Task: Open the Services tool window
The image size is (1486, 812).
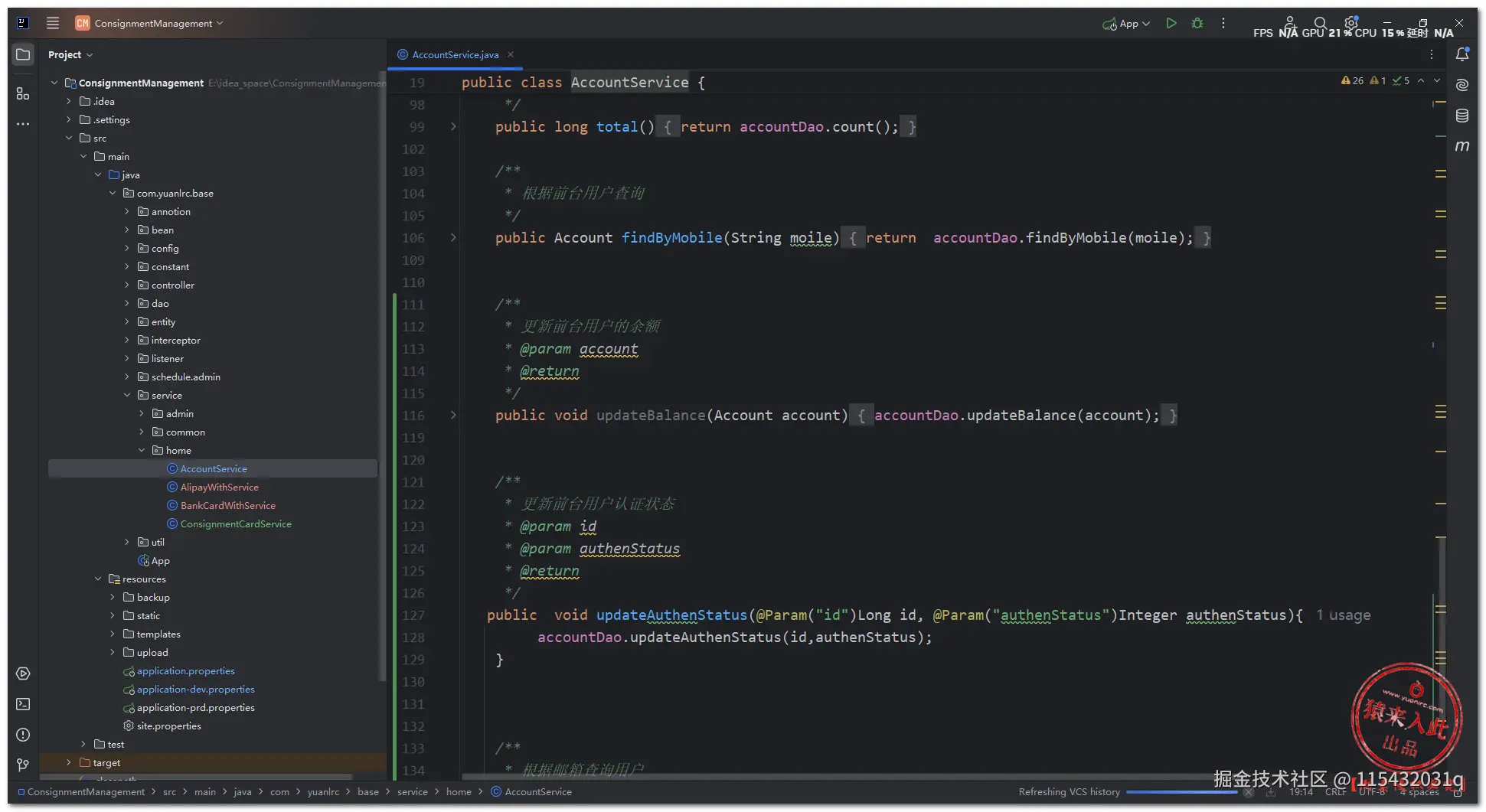Action: click(x=23, y=673)
